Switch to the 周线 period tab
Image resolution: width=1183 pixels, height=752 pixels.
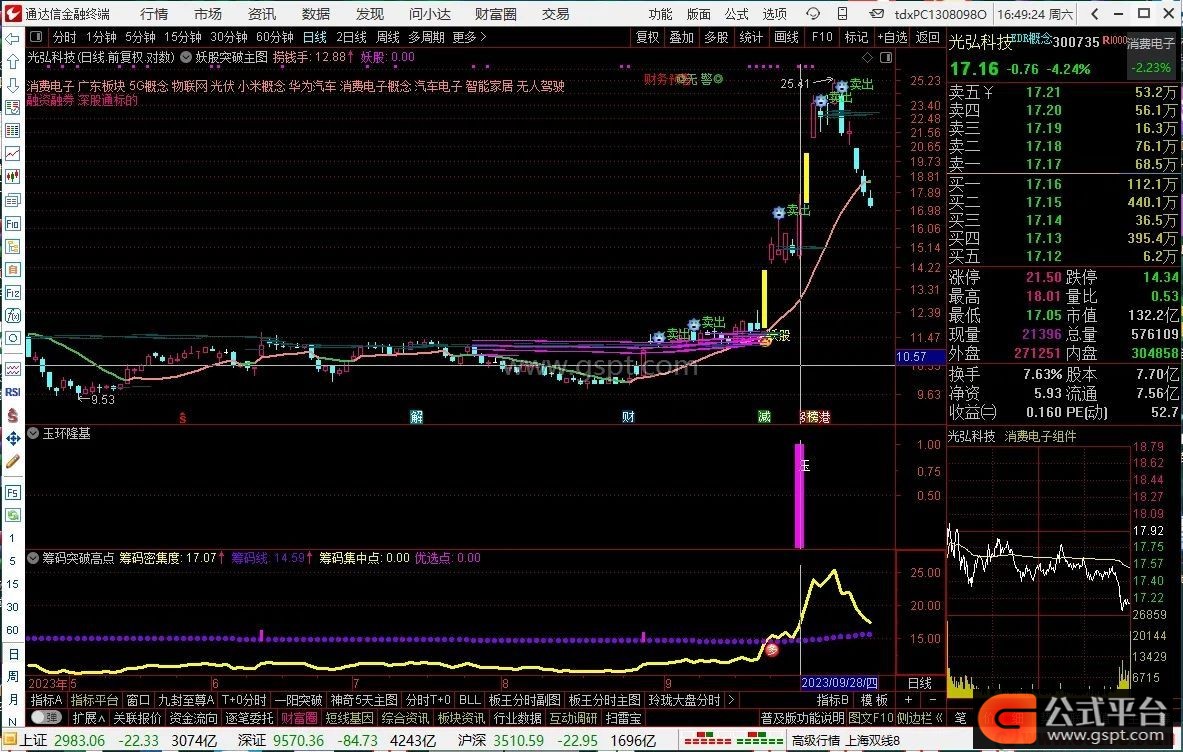(387, 37)
